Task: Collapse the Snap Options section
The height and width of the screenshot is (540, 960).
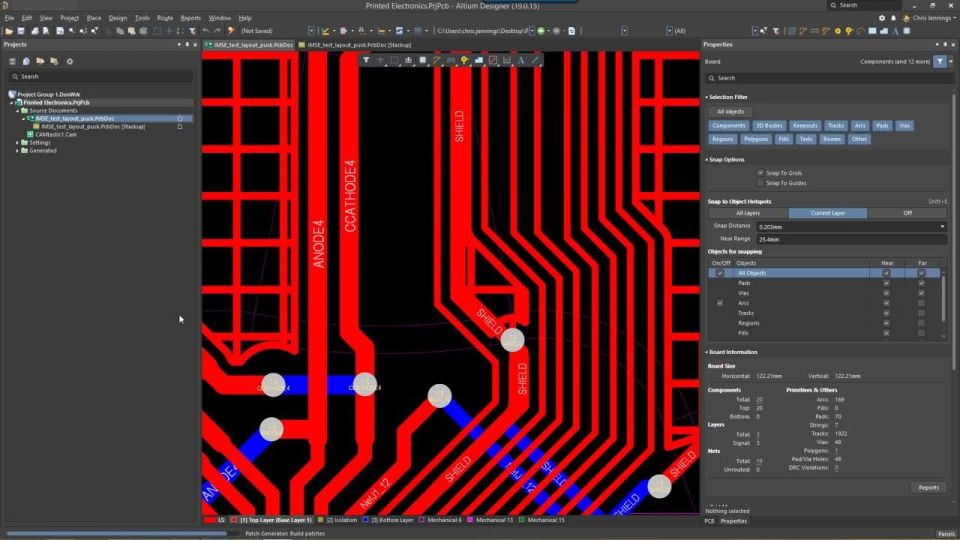Action: (x=707, y=160)
